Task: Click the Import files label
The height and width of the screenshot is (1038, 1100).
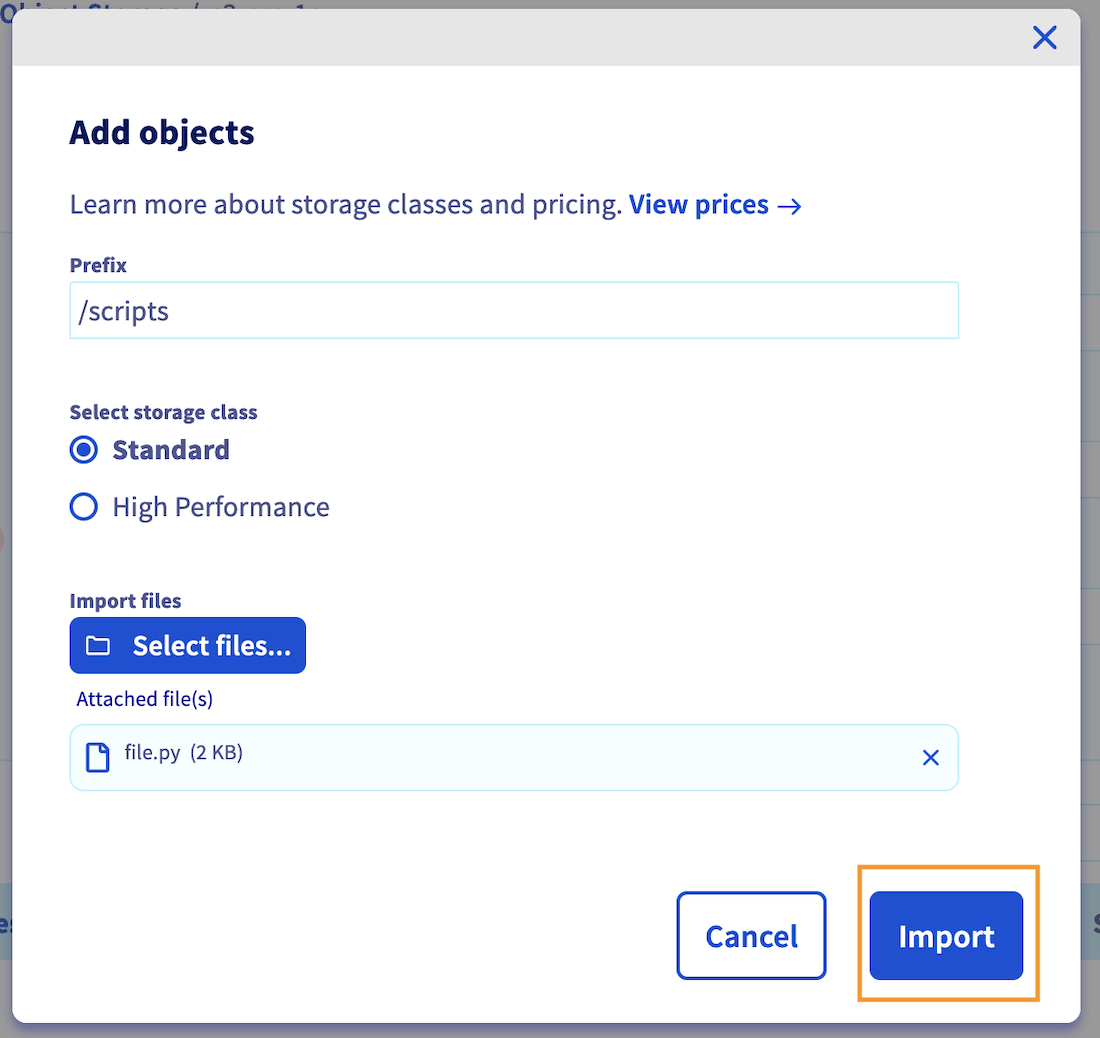Action: point(125,601)
